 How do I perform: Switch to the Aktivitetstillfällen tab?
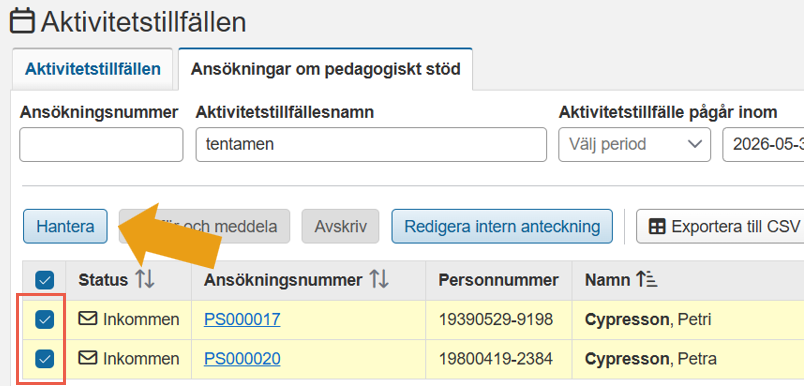(x=93, y=69)
